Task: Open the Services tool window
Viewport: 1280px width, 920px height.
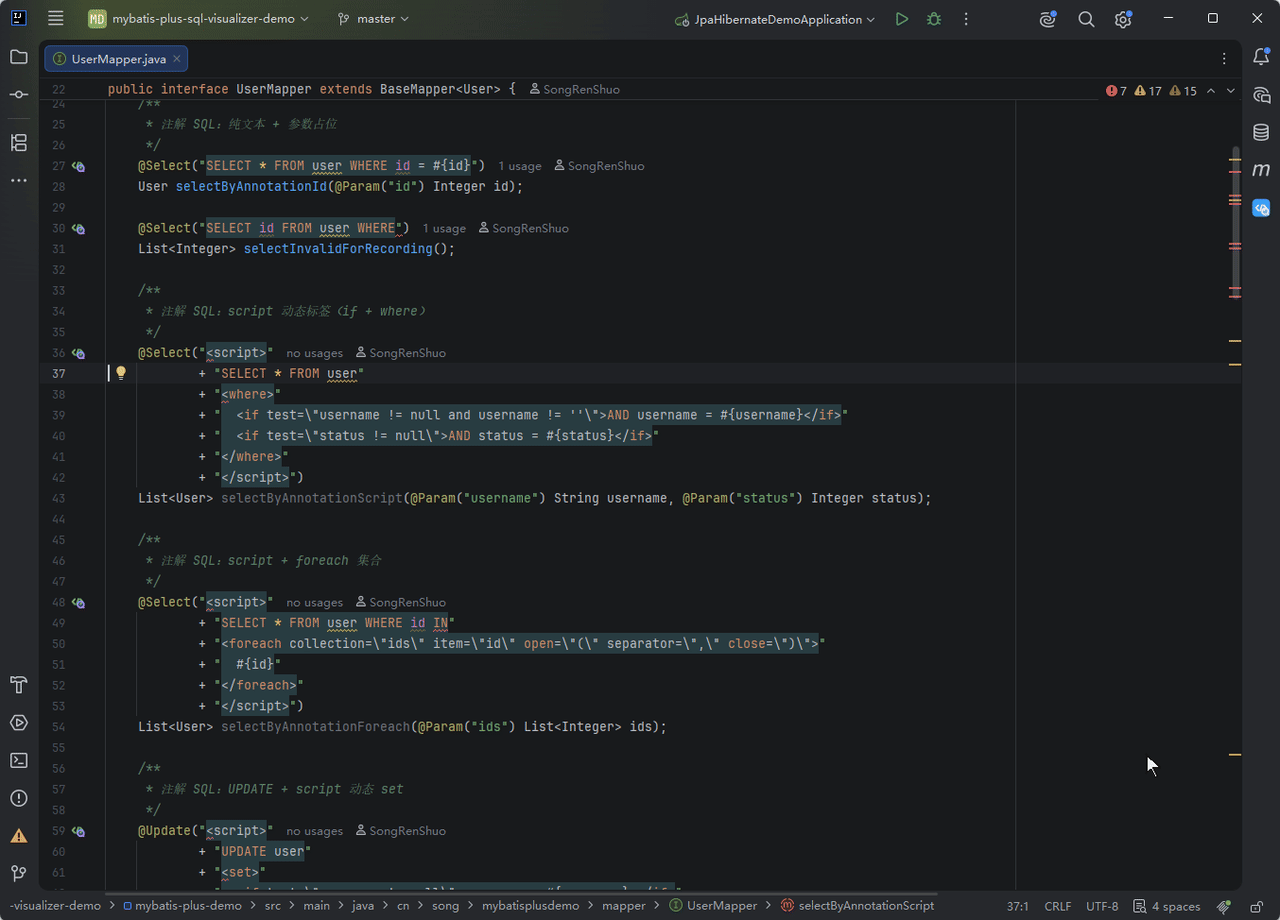Action: (19, 723)
